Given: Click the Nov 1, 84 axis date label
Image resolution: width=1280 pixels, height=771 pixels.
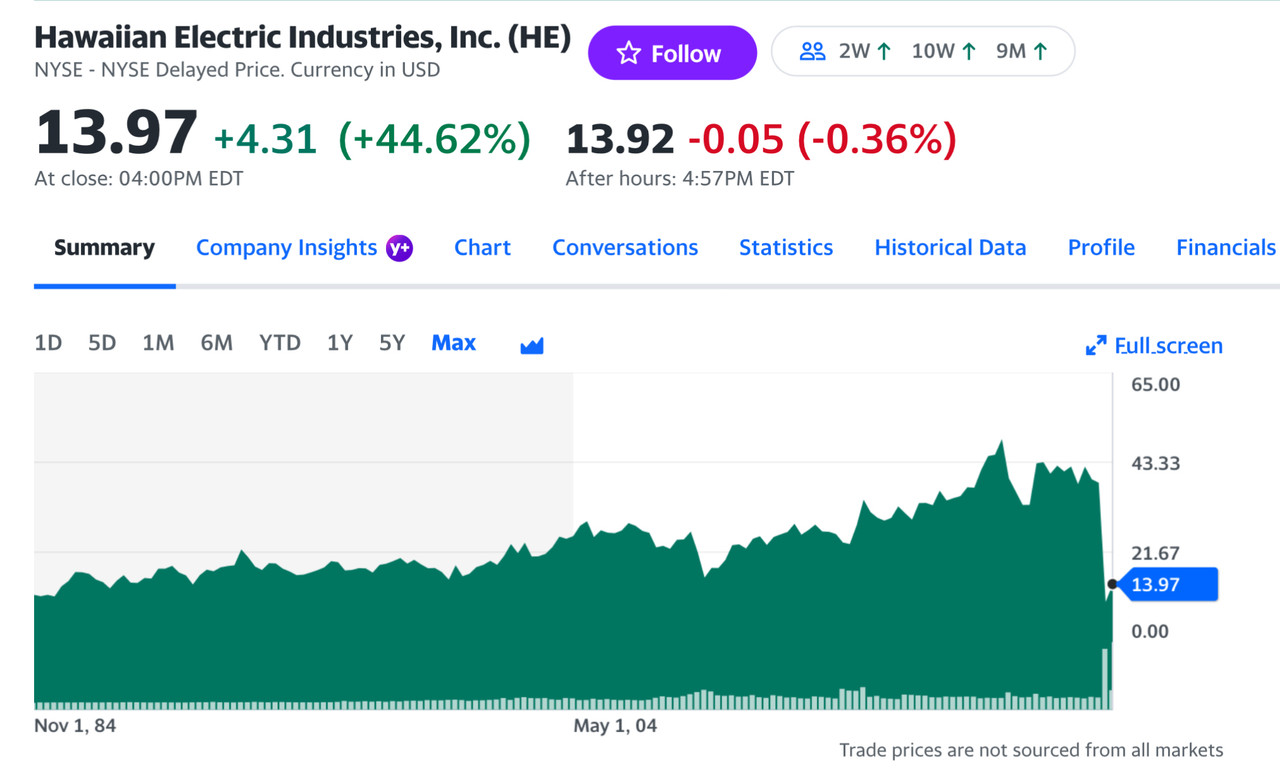Looking at the screenshot, I should tap(75, 726).
